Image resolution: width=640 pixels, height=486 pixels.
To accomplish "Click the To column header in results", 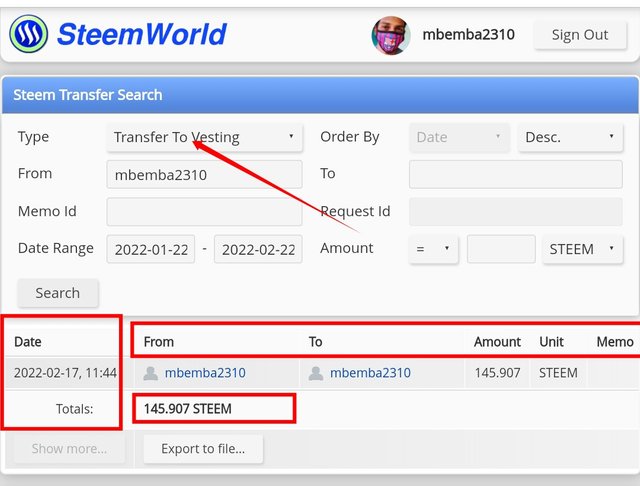I will point(316,342).
